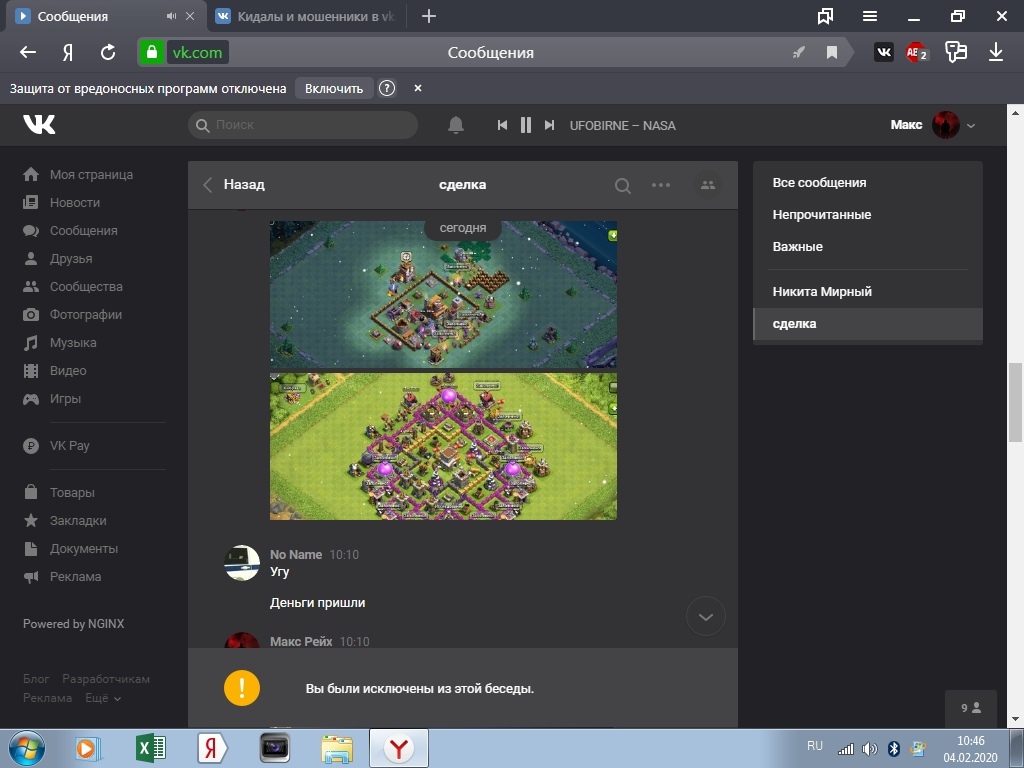The height and width of the screenshot is (768, 1024).
Task: Open the purple Clash base image
Action: (x=443, y=446)
